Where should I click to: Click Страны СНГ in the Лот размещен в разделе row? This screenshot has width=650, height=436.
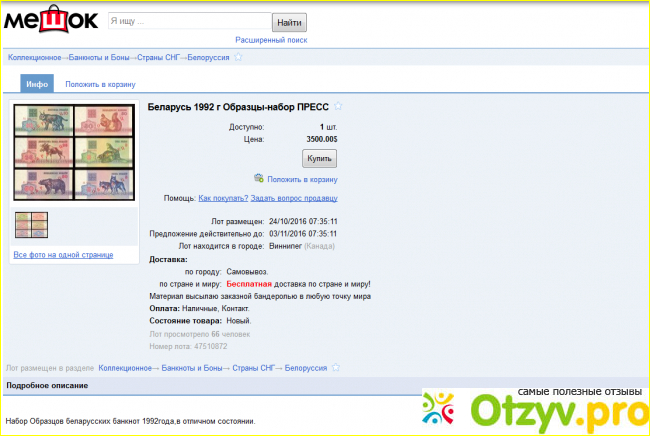253,368
